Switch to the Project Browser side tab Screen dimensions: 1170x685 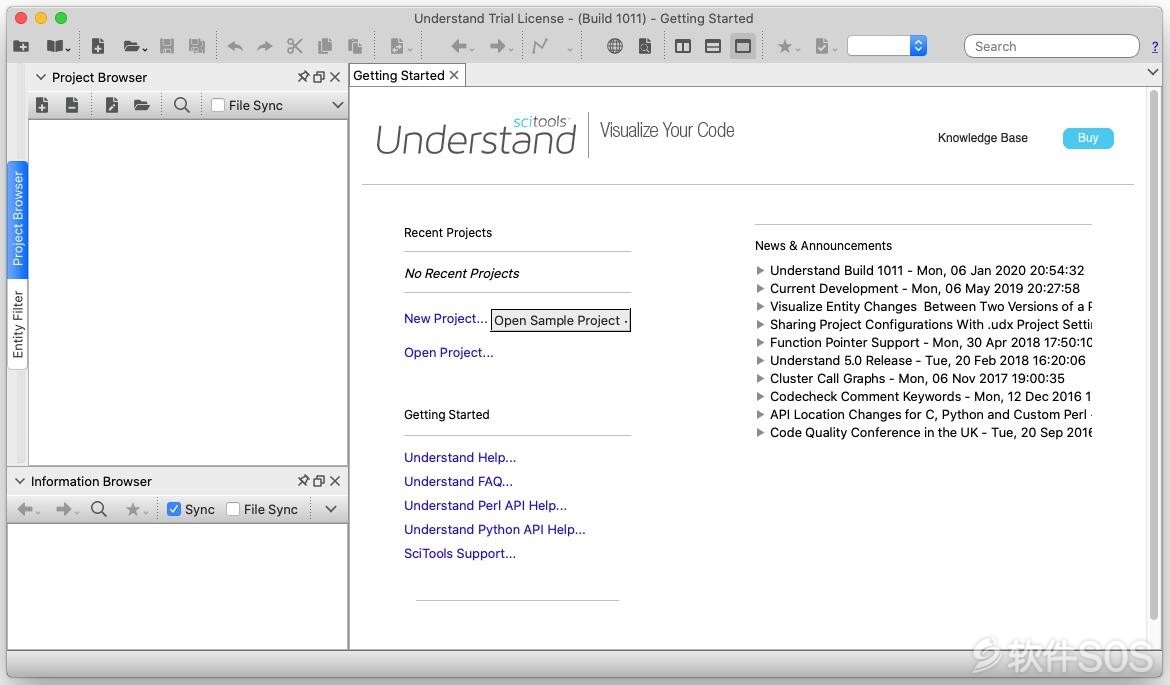point(18,219)
